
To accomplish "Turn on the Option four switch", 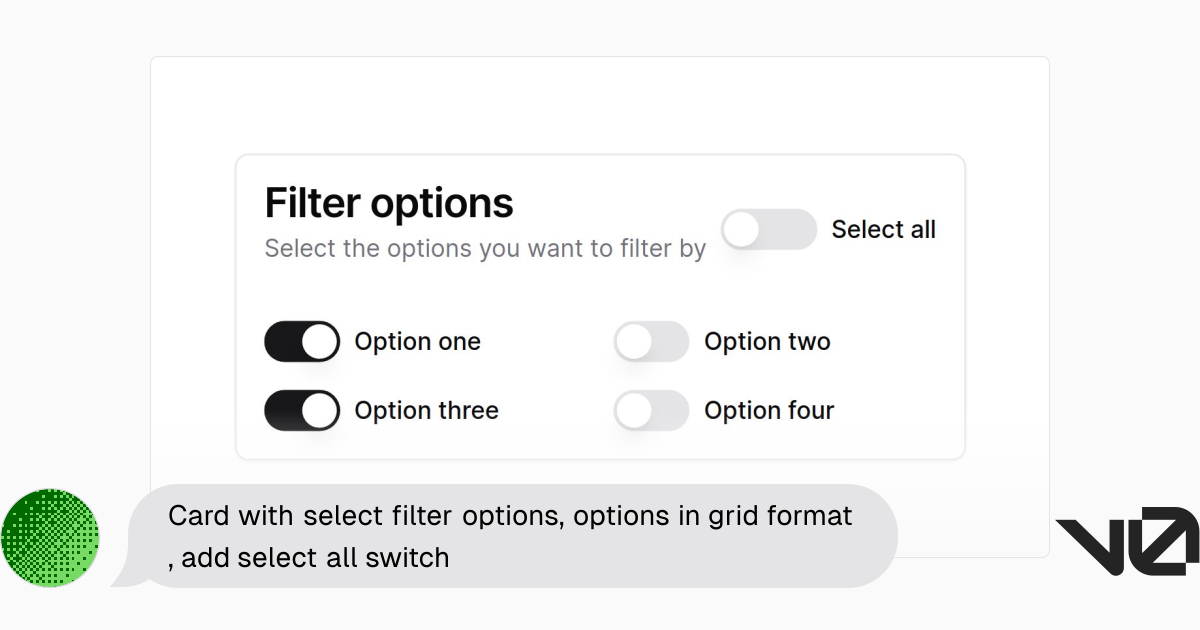I will (x=651, y=410).
